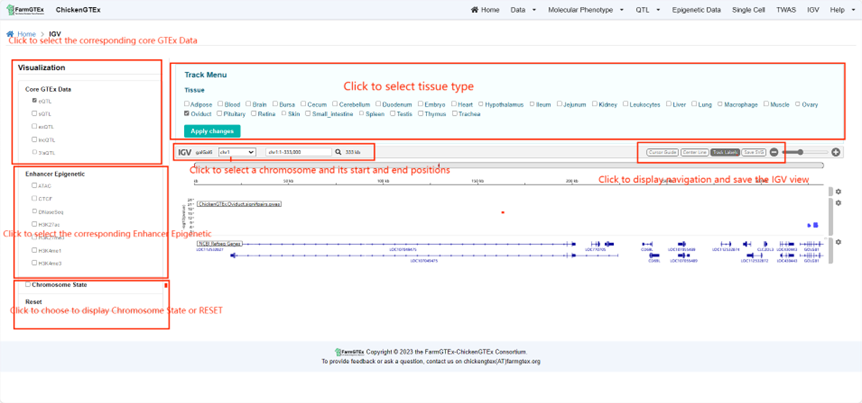Screen dimensions: 862x403
Task: Uncheck the Oviduct tissue checkbox
Action: [187, 114]
